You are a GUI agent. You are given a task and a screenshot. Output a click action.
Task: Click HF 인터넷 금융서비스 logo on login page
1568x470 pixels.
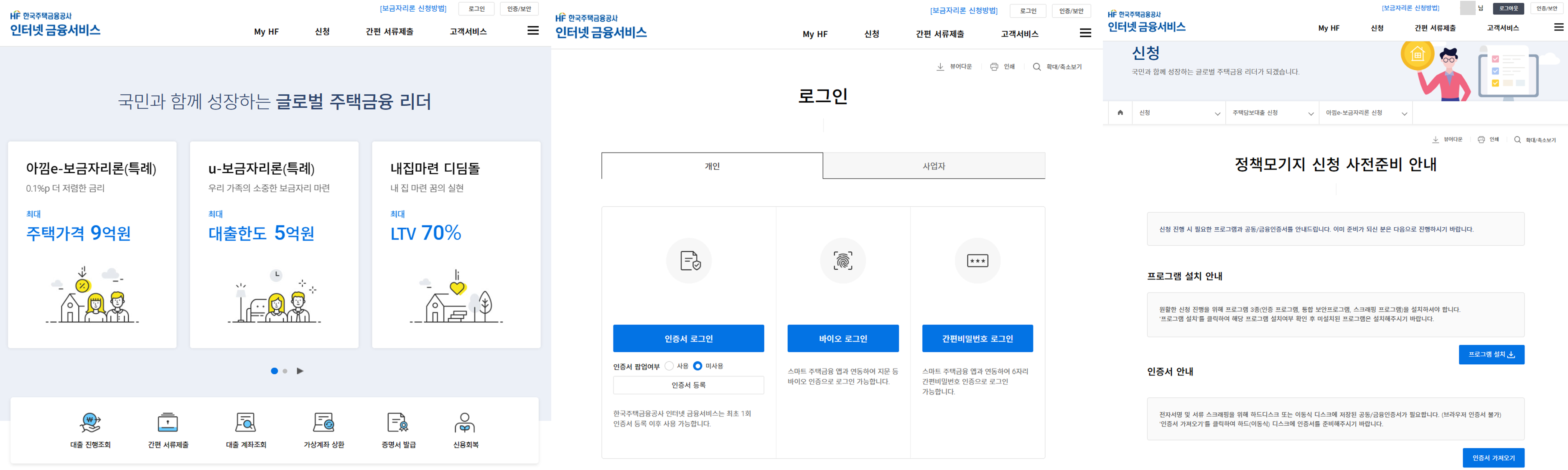pyautogui.click(x=601, y=27)
